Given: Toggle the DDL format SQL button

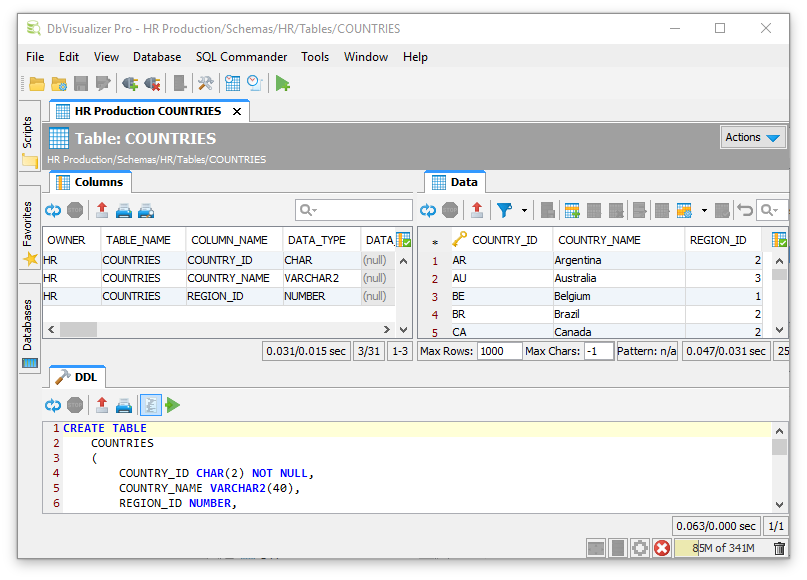Looking at the screenshot, I should coord(149,405).
